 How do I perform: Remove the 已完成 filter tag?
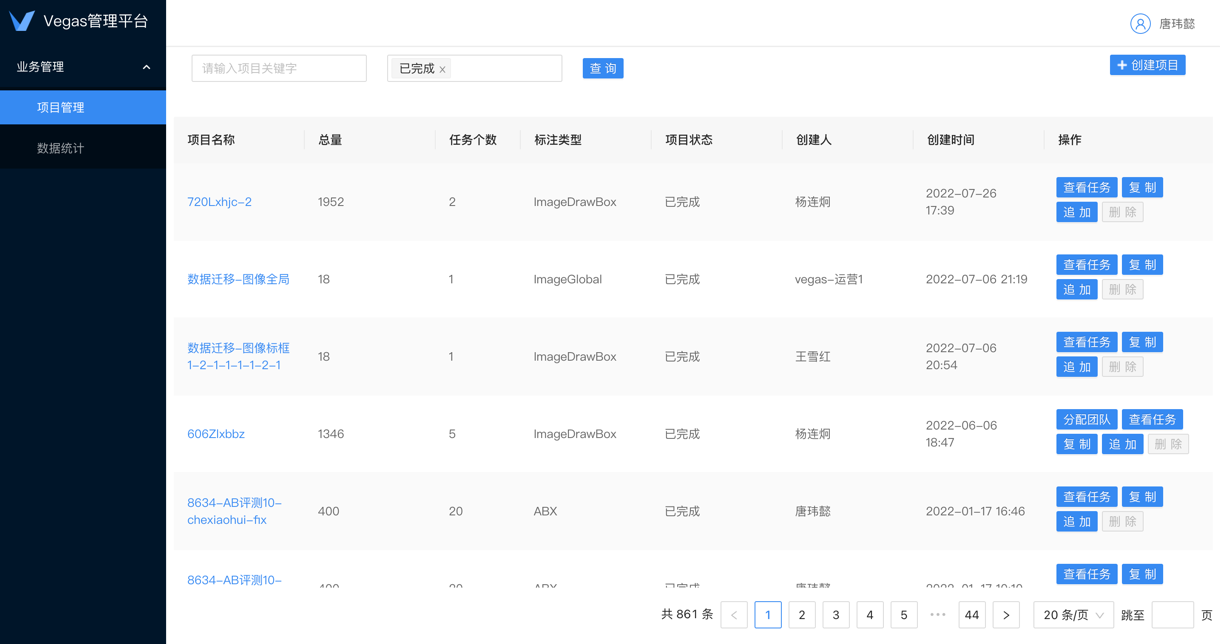click(442, 69)
